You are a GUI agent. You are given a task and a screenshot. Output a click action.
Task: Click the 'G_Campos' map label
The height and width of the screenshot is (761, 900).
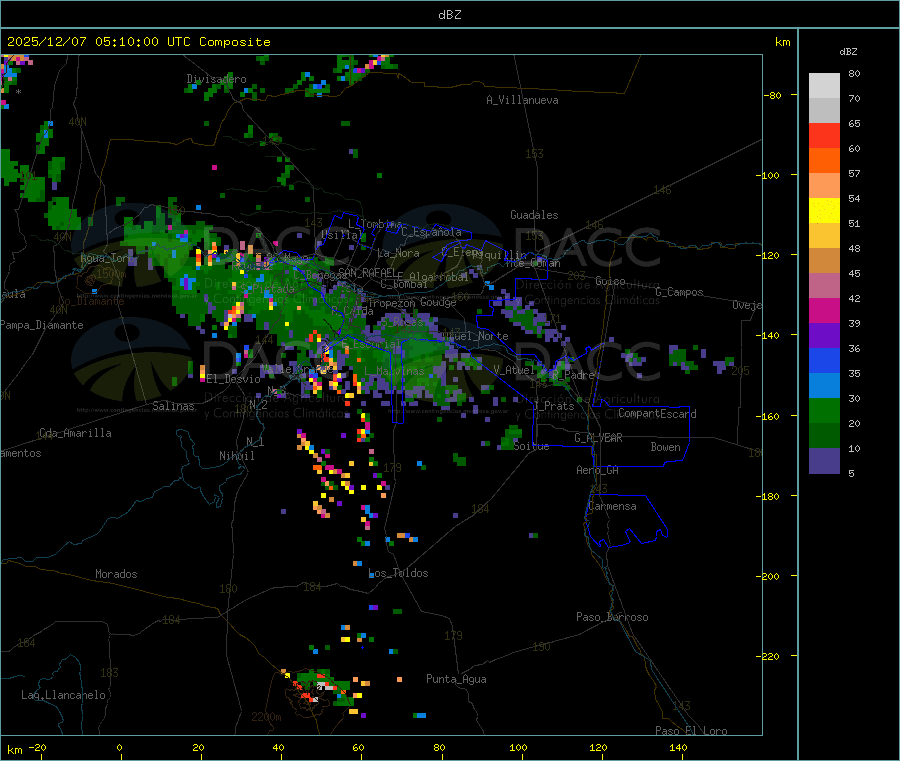click(679, 292)
